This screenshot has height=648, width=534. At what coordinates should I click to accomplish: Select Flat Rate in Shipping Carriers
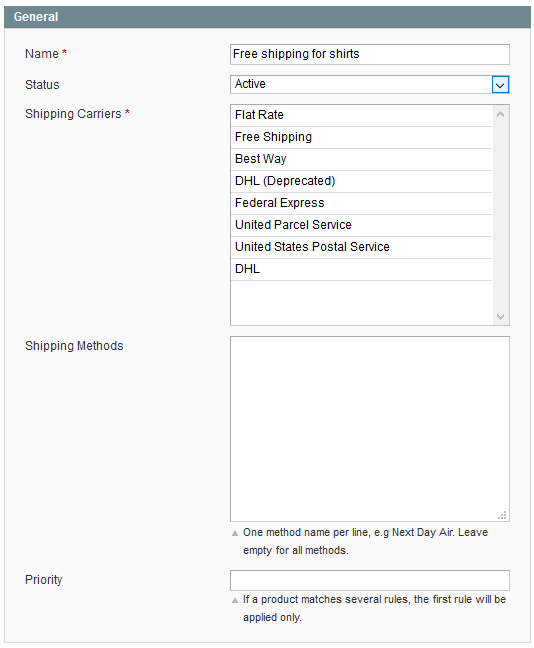coord(361,115)
